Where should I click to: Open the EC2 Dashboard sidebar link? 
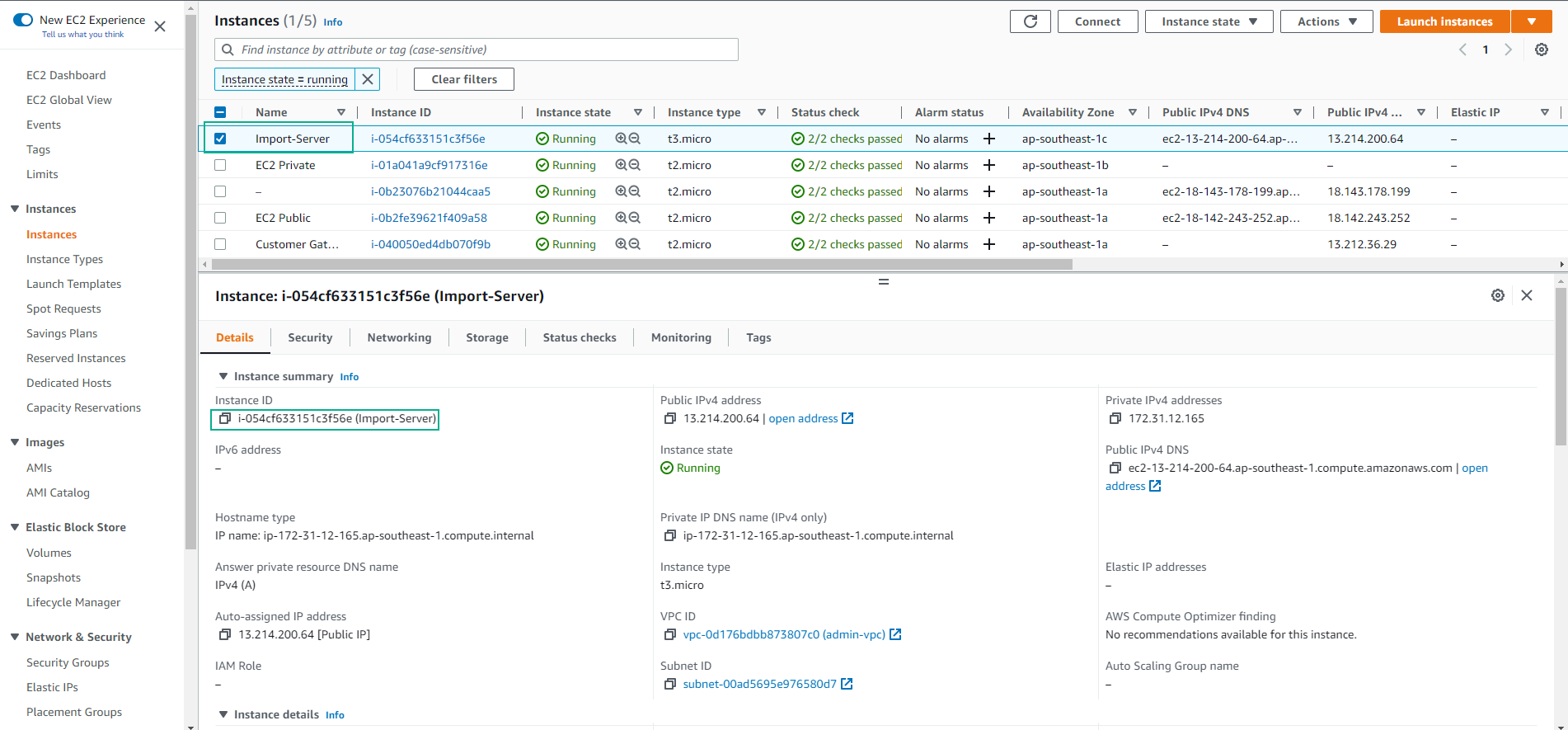(x=66, y=75)
